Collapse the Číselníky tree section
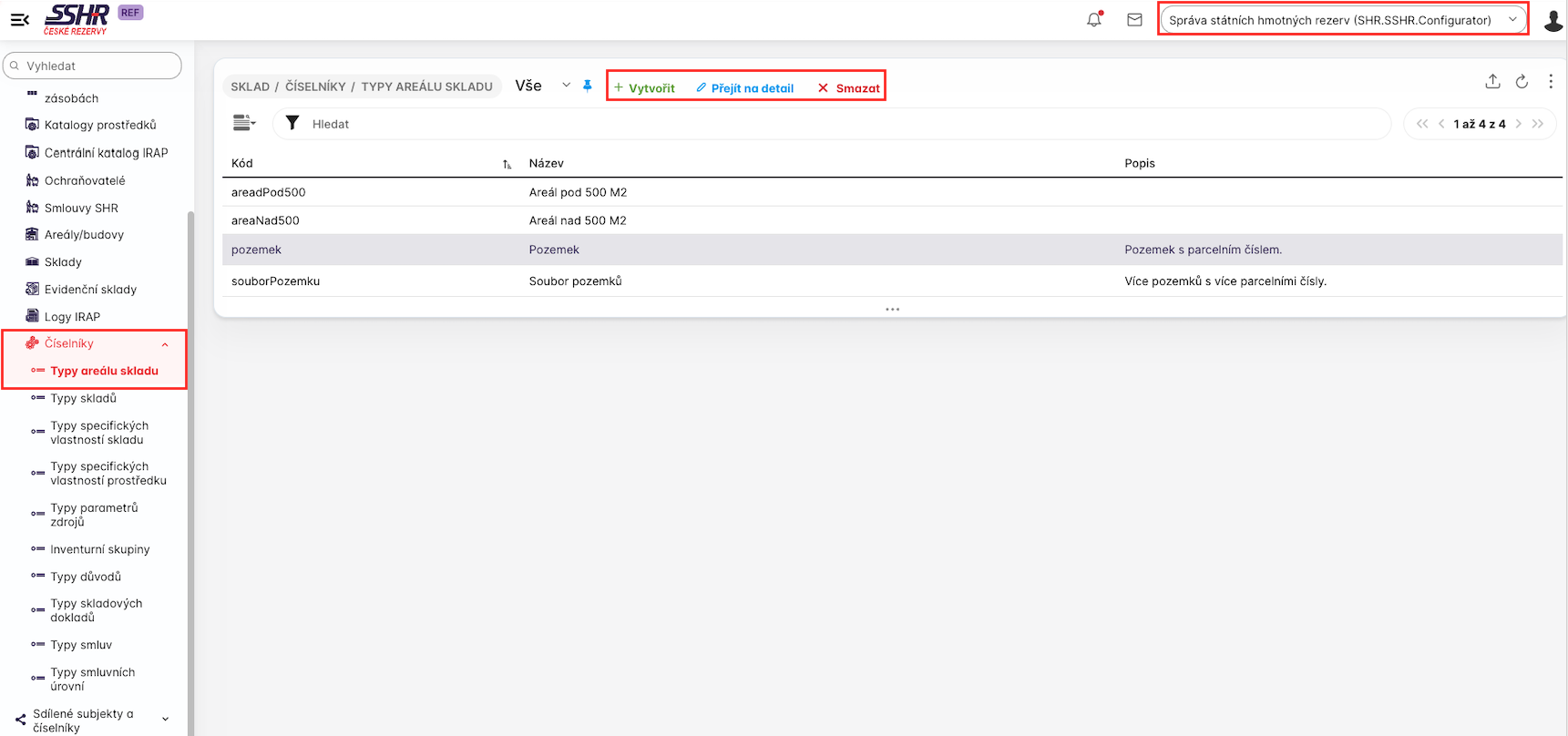This screenshot has height=736, width=1568. click(x=165, y=344)
